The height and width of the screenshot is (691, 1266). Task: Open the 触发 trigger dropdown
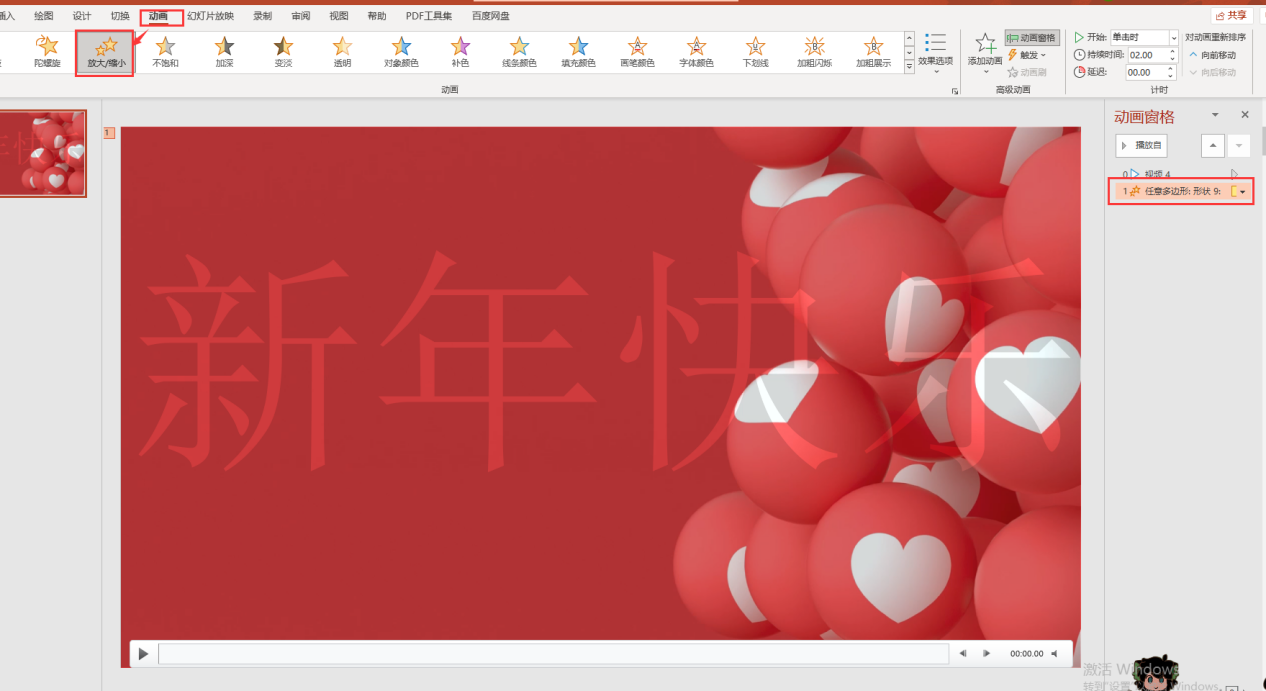[x=1027, y=55]
